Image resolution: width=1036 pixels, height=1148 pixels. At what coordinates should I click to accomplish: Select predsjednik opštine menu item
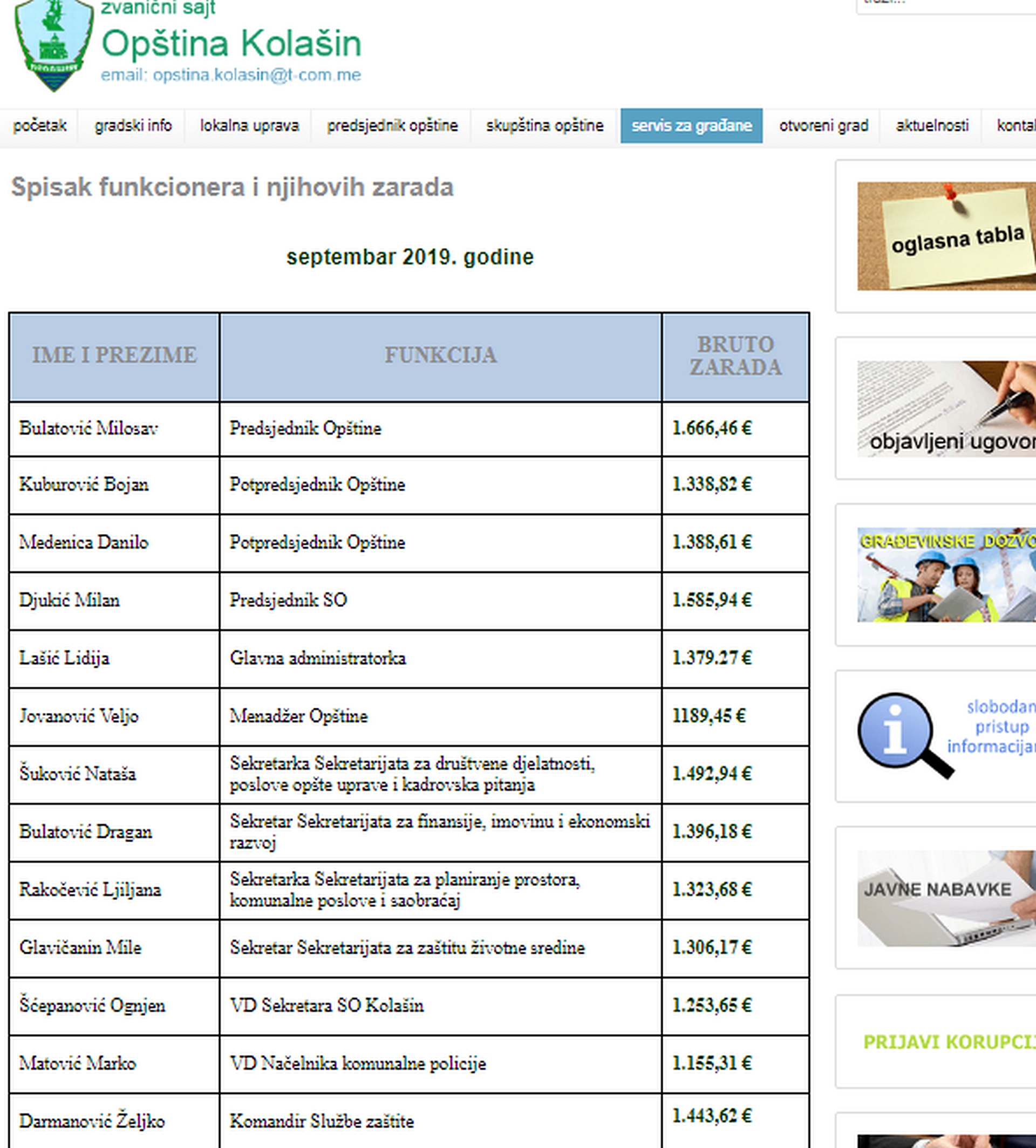[x=392, y=126]
